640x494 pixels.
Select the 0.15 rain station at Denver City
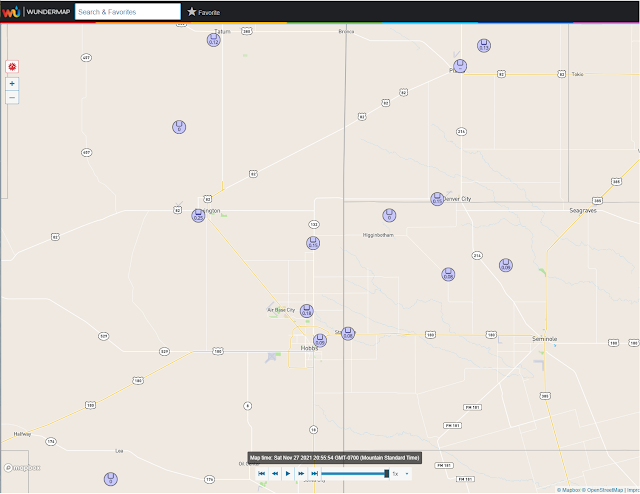coord(437,199)
